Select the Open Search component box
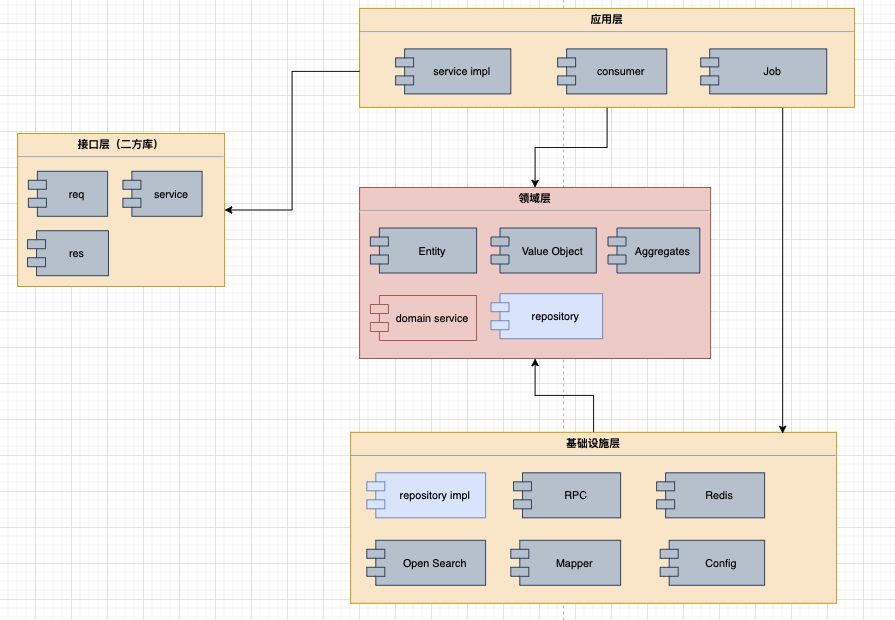This screenshot has width=895, height=620. pyautogui.click(x=426, y=563)
